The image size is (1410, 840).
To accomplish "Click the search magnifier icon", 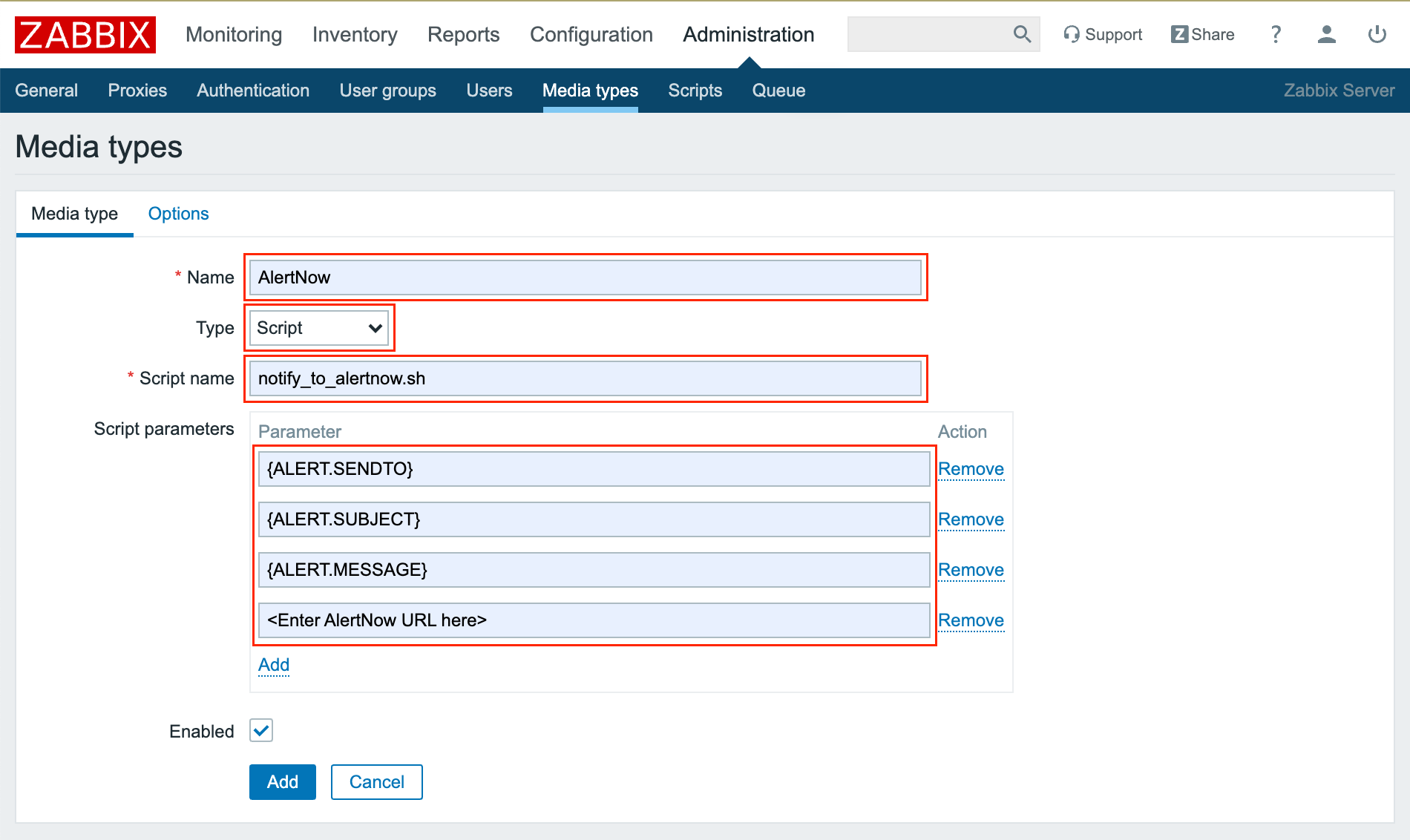I will 1022,34.
